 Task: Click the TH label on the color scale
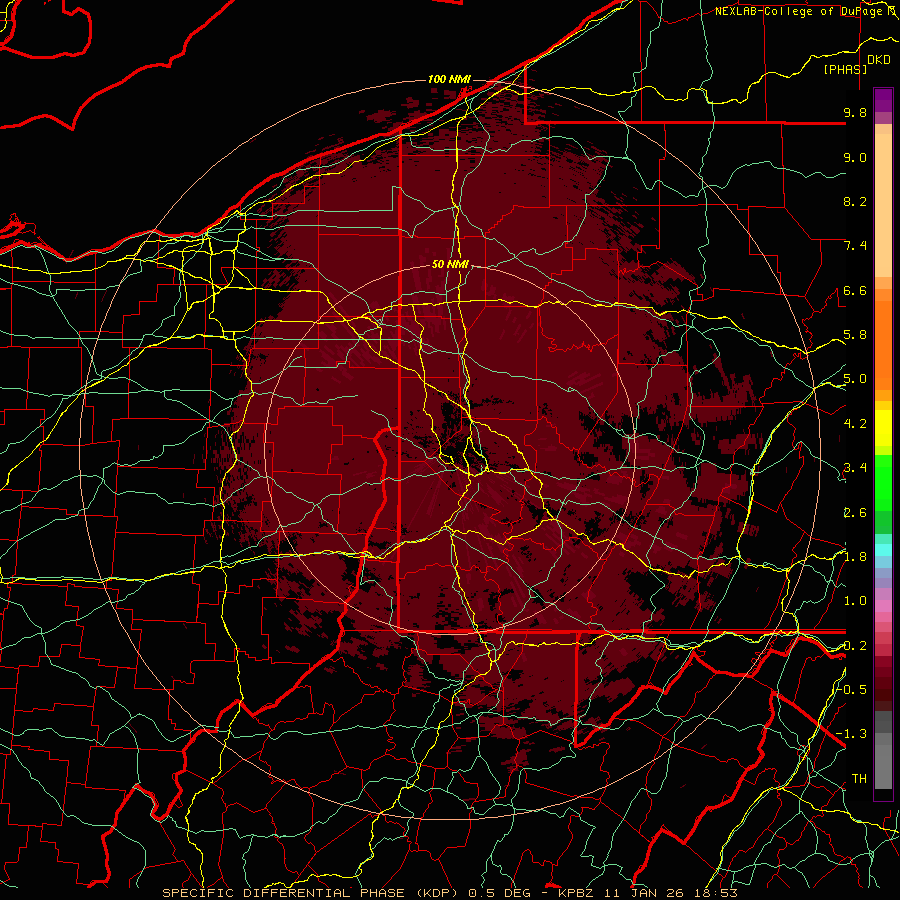coord(859,778)
